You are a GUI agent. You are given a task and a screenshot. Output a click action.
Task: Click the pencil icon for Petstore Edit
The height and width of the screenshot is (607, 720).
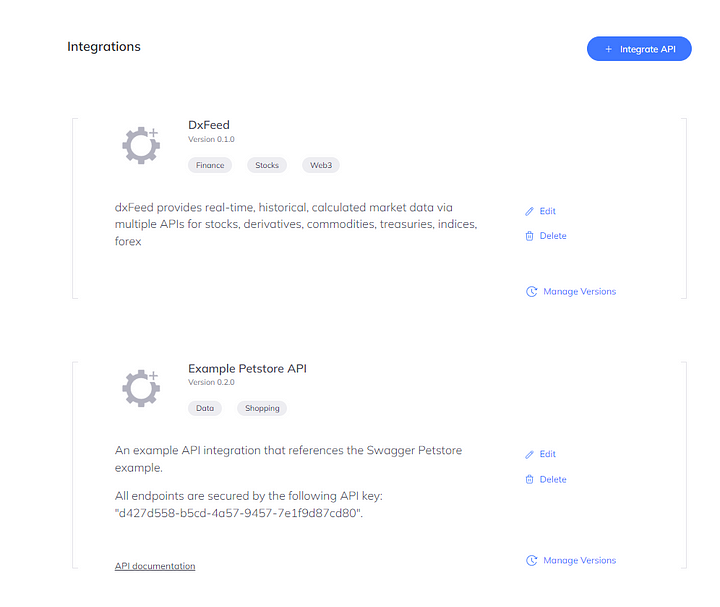point(530,455)
